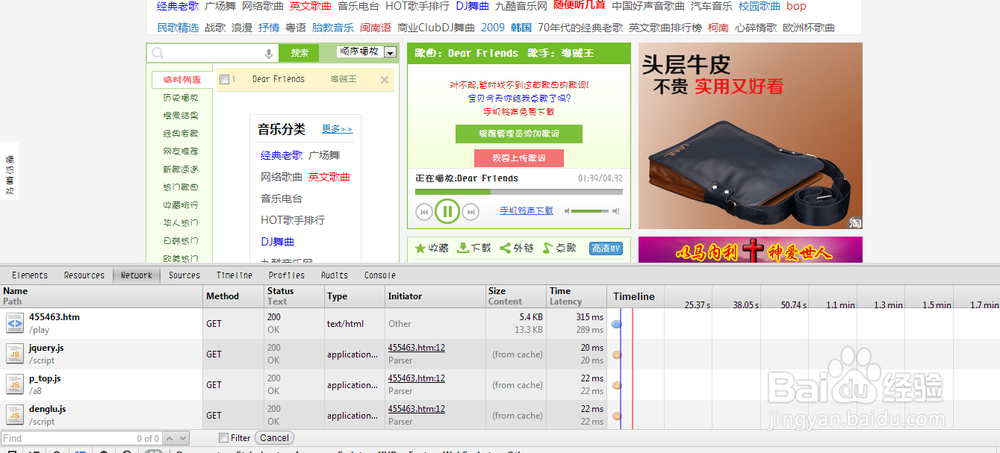Click the JS file icon for jquery.js
The height and width of the screenshot is (453, 1000).
pos(15,354)
